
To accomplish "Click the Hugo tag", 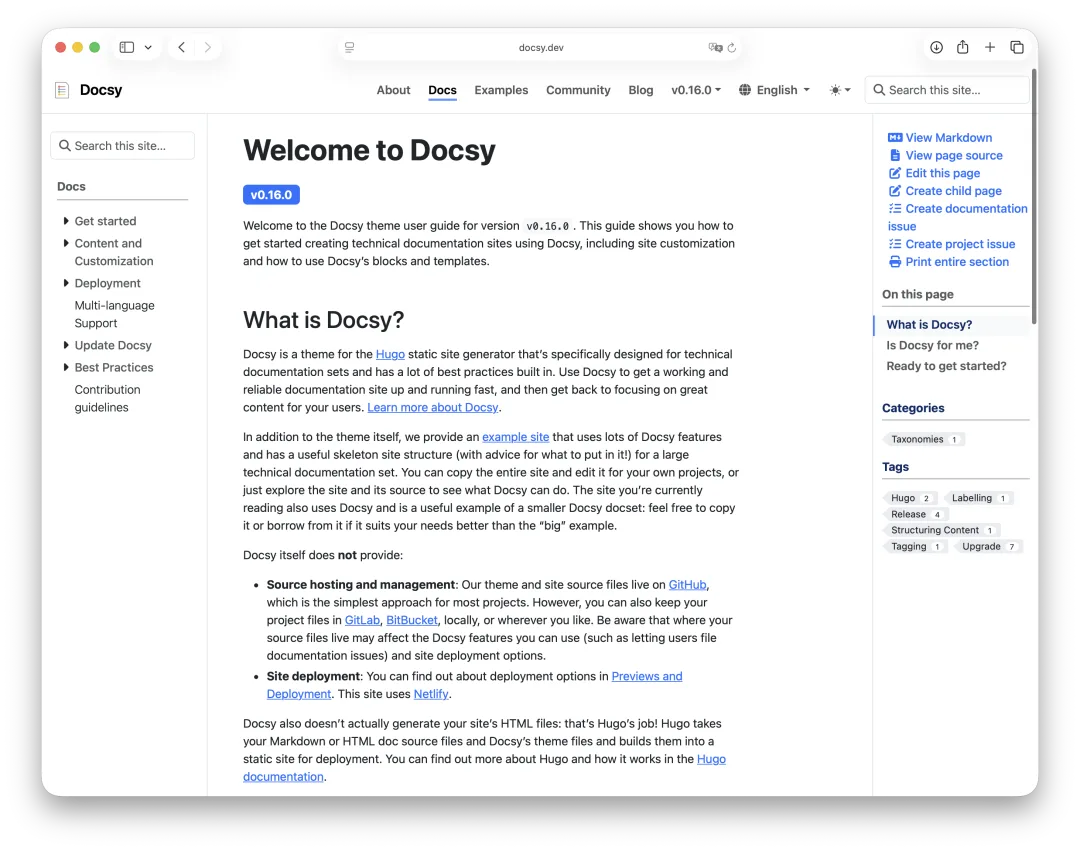I will click(910, 498).
